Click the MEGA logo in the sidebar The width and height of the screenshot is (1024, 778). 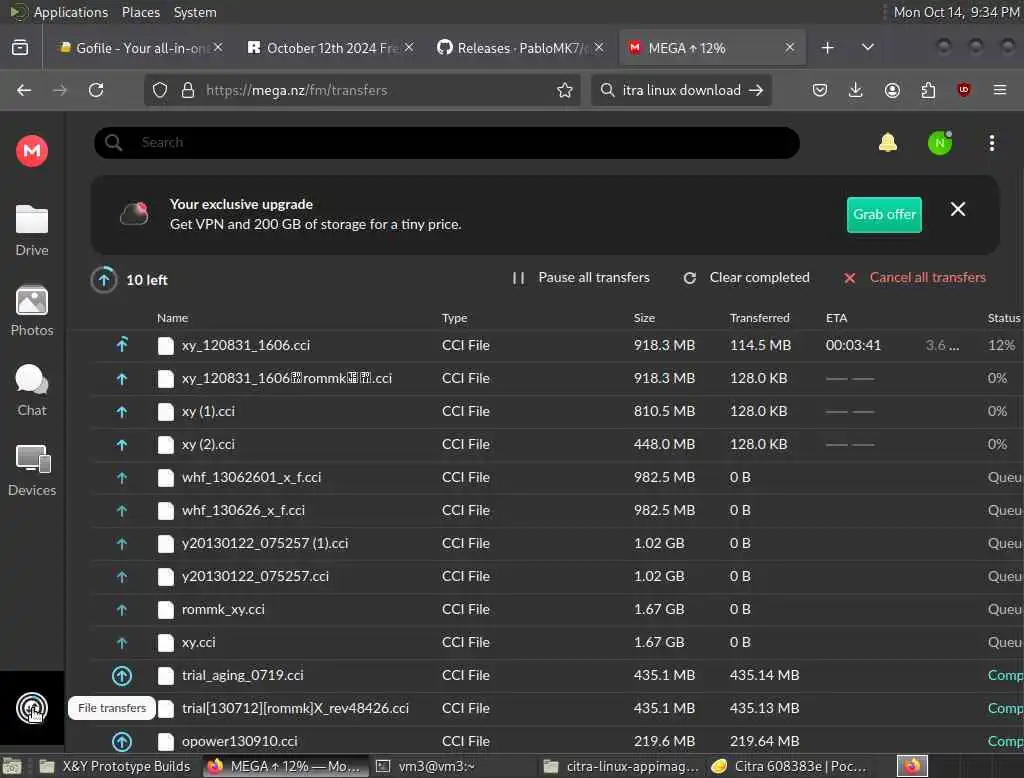click(x=31, y=151)
